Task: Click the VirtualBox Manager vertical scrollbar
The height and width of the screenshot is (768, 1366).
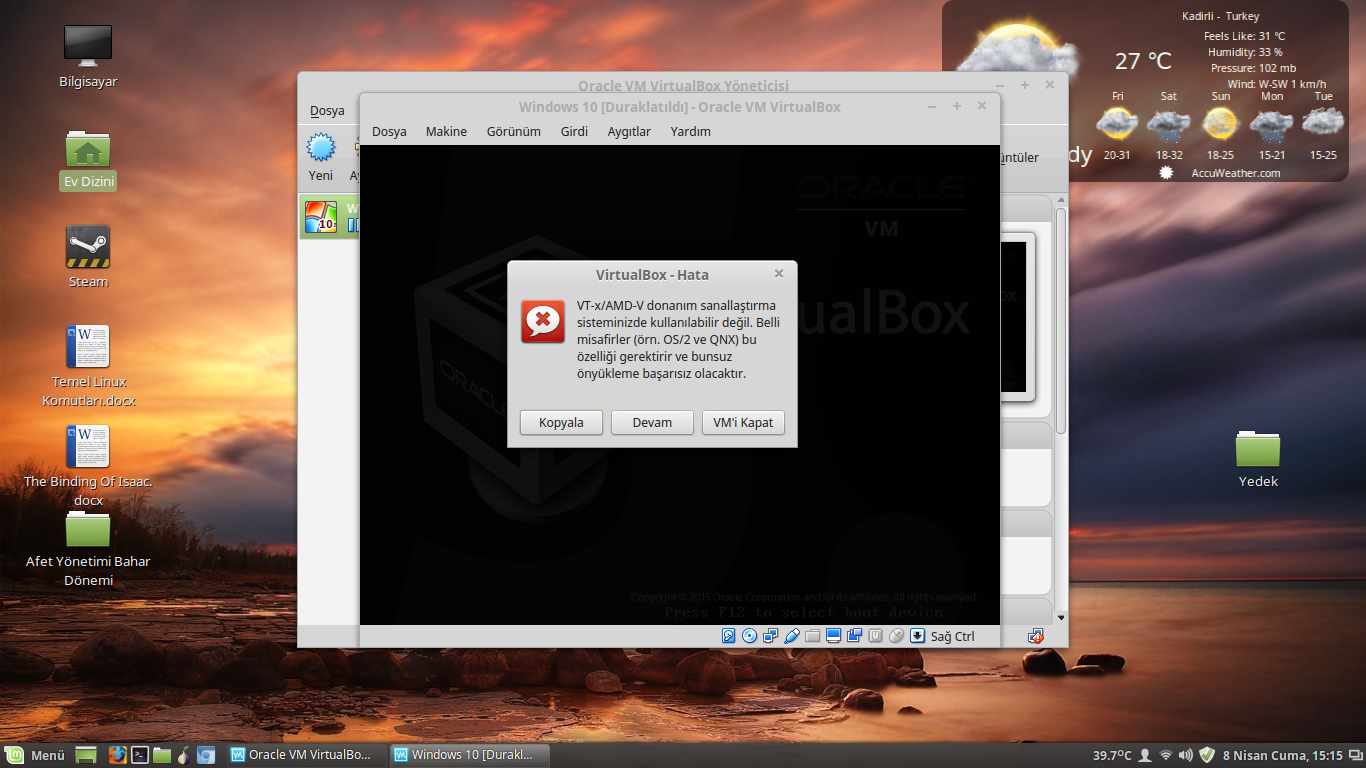Action: point(1061,320)
